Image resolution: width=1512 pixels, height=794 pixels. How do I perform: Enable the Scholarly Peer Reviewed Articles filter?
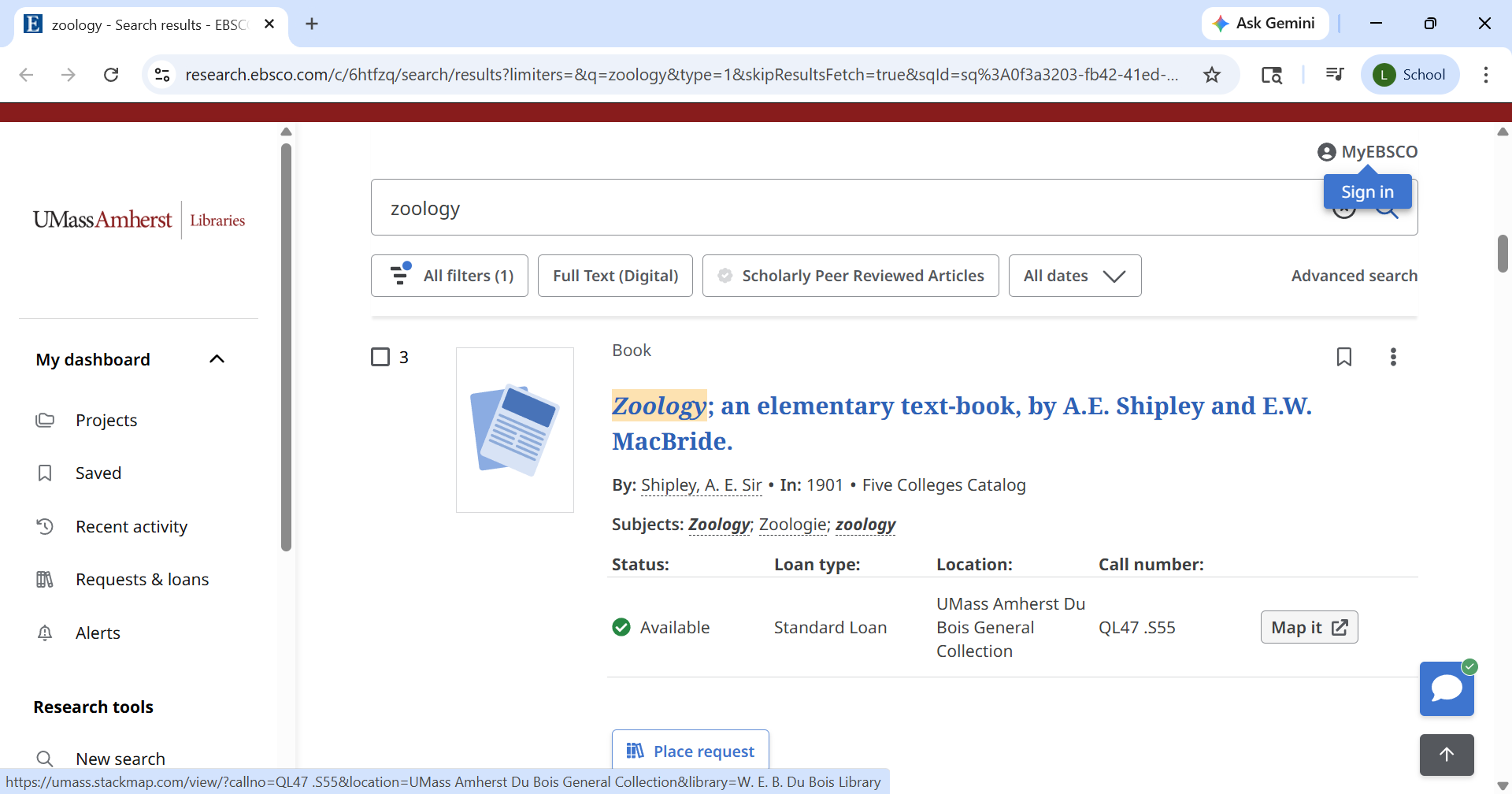[x=850, y=276]
